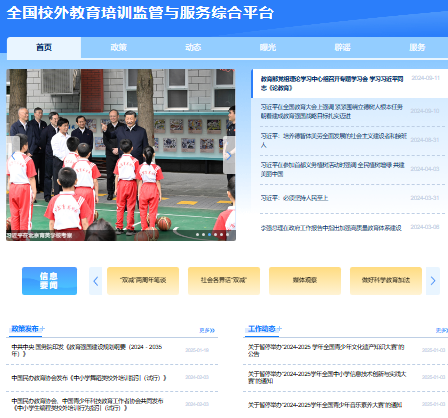Show previous photo with carousel left arrow
Screen dimensions: 448x418
(13, 155)
